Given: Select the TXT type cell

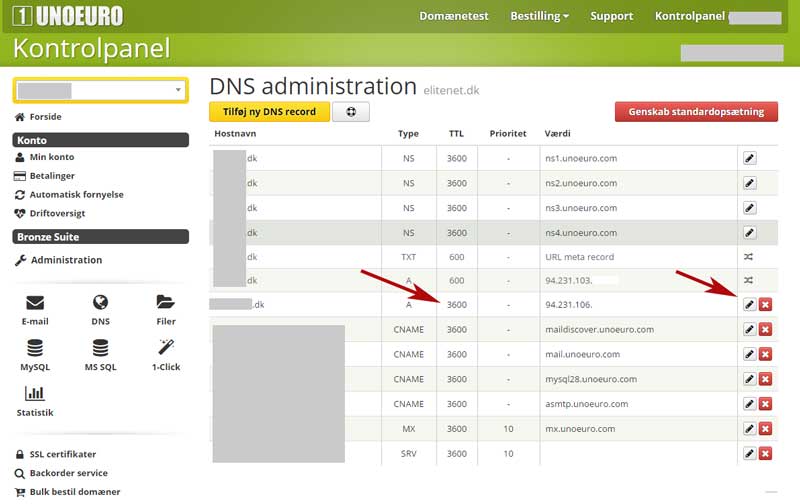Looking at the screenshot, I should [x=409, y=257].
